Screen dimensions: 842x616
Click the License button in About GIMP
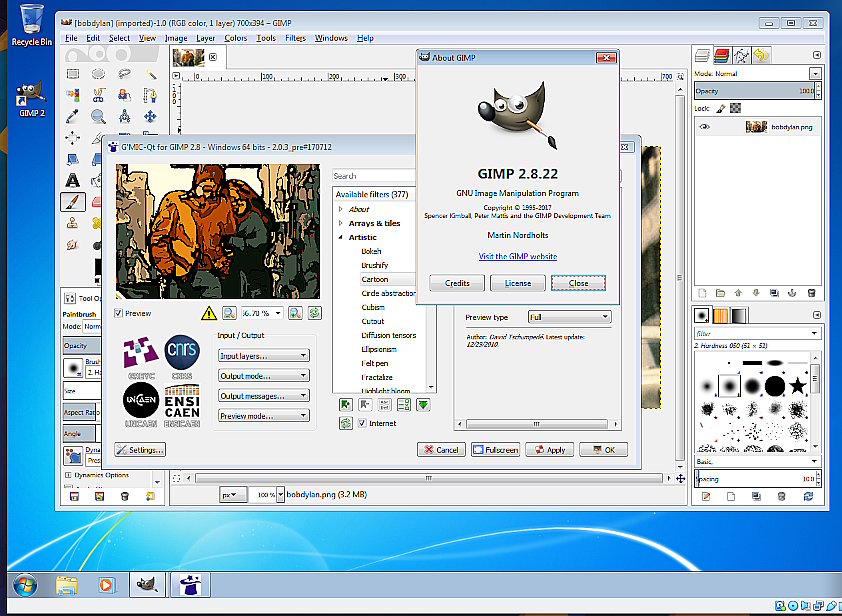(x=518, y=283)
